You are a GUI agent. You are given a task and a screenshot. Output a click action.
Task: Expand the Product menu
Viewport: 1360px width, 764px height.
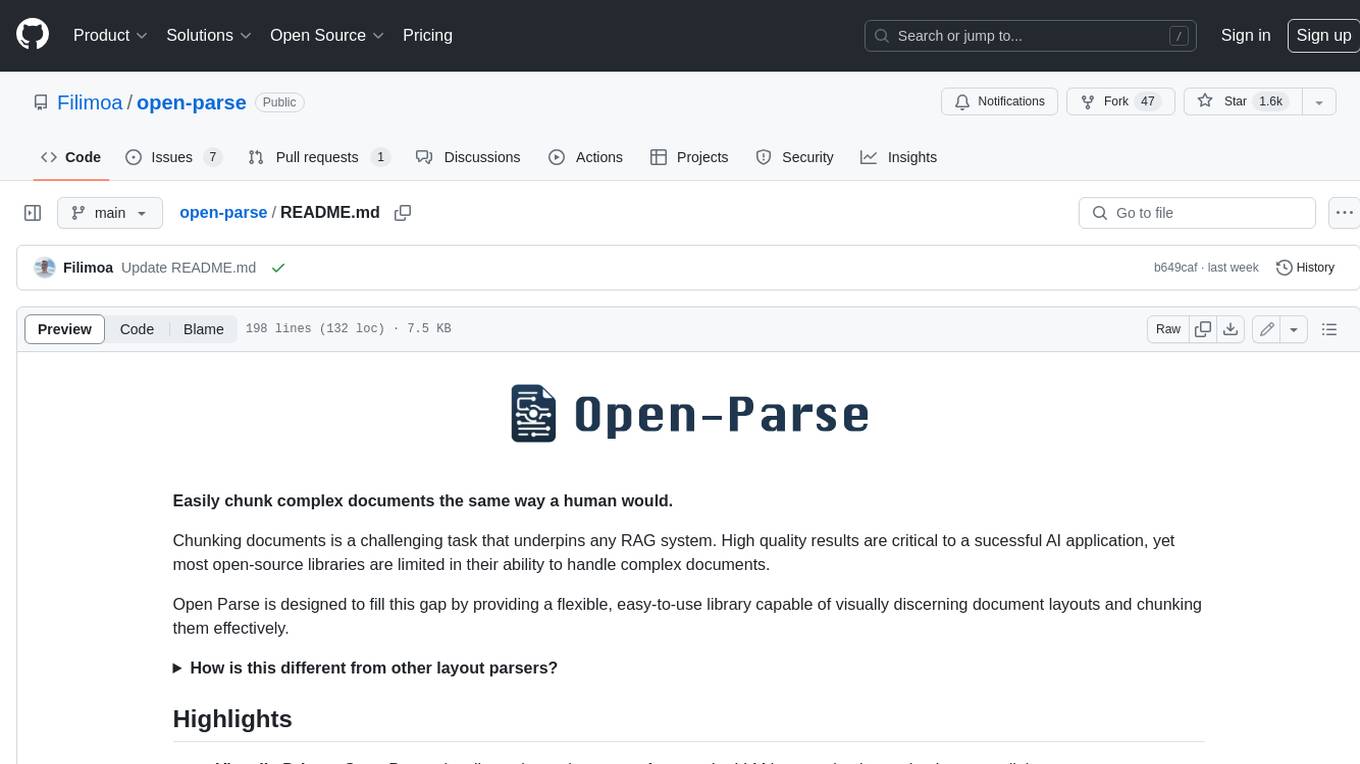[x=110, y=35]
